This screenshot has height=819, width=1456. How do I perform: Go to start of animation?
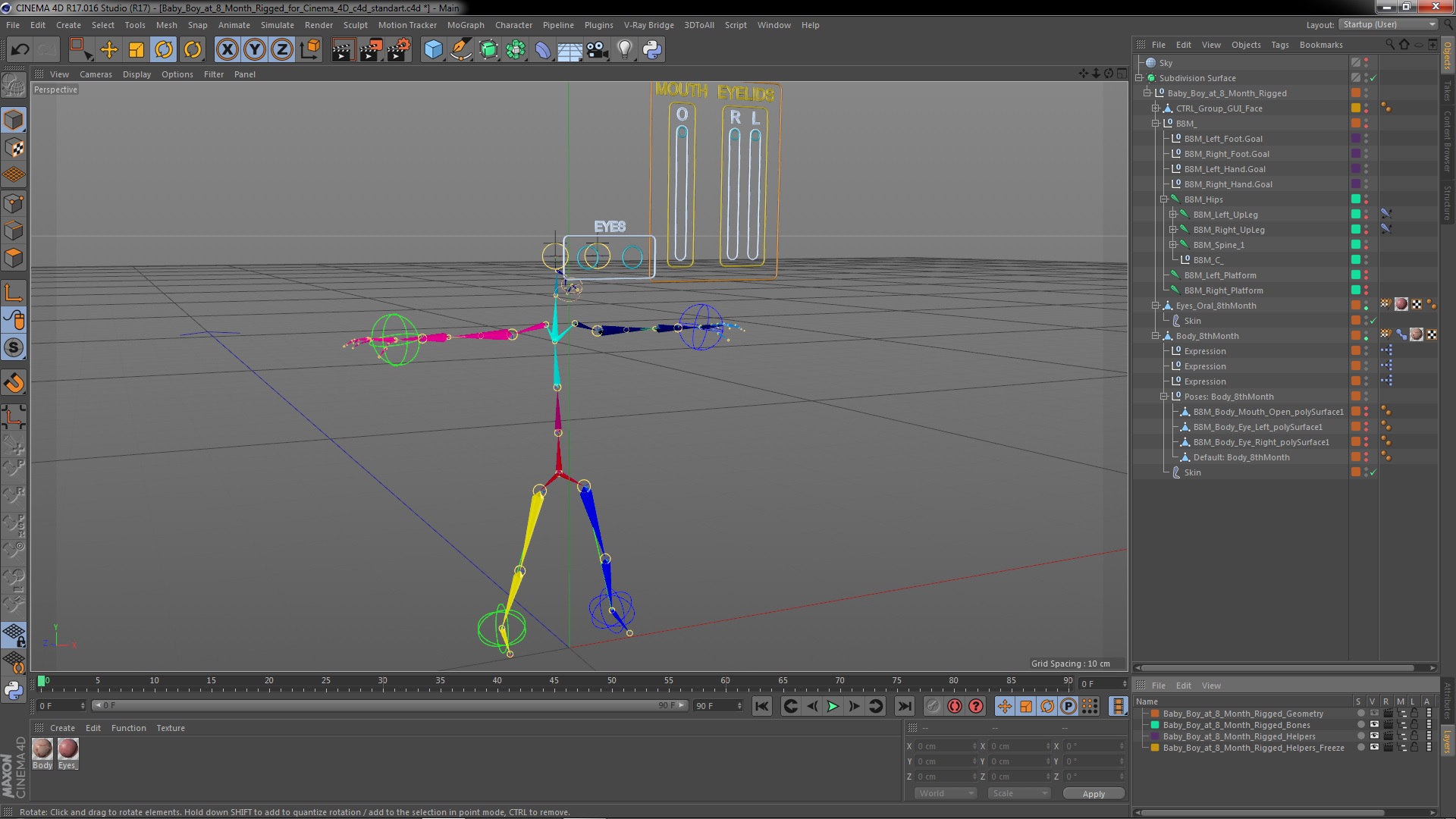click(x=761, y=706)
